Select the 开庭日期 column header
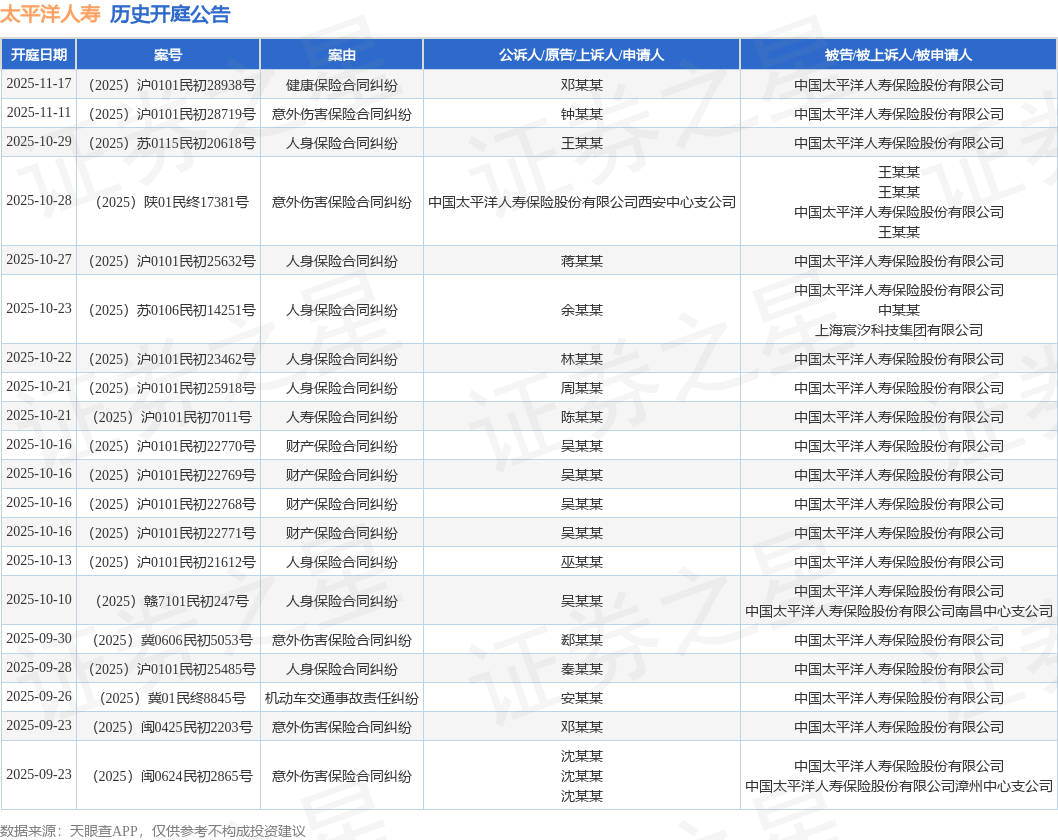 pos(38,55)
